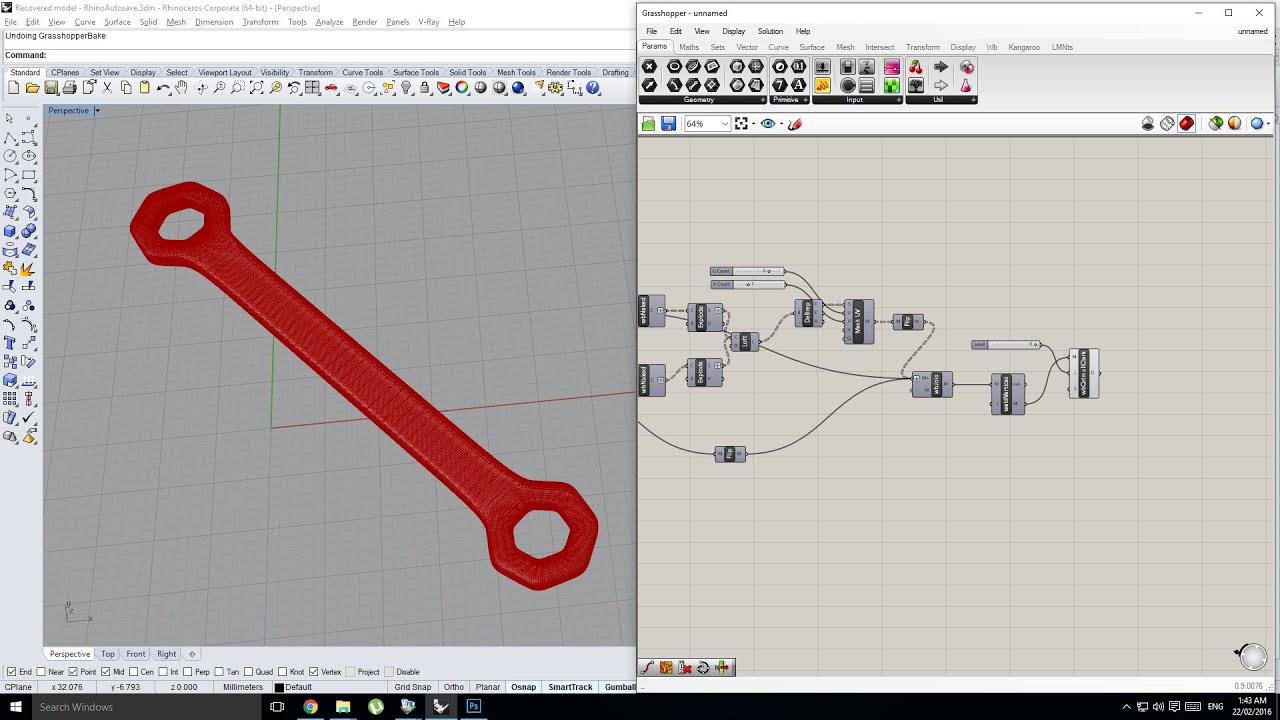Switch to the Kangaroo tab in Grasshopper
The width and height of the screenshot is (1280, 720).
click(x=1024, y=47)
